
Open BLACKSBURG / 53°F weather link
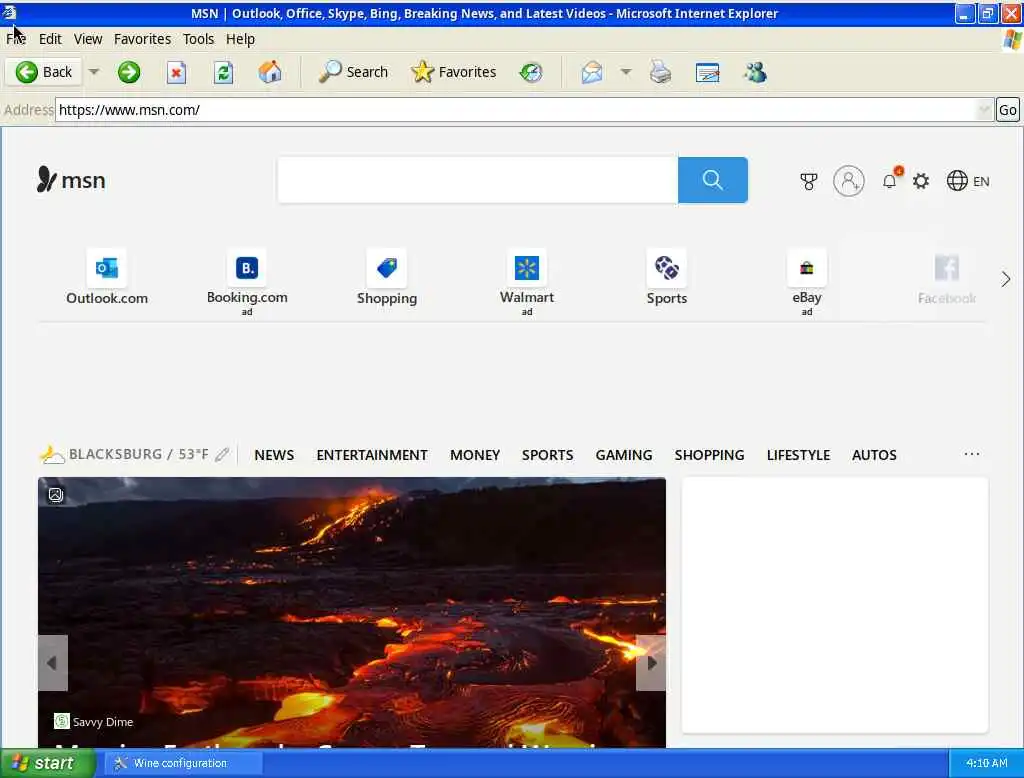tap(138, 454)
